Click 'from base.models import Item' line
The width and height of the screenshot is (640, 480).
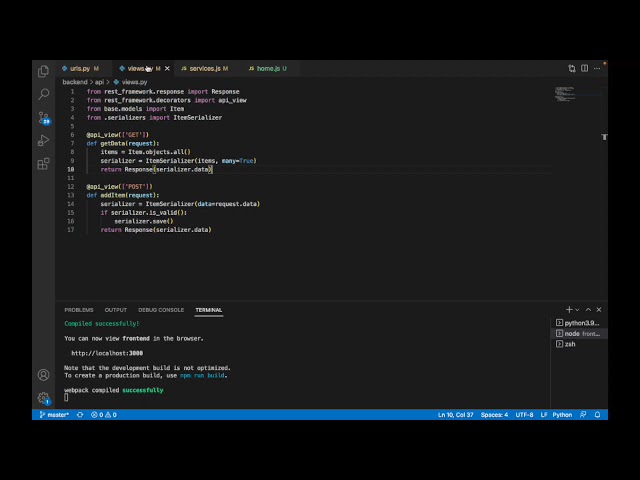135,109
